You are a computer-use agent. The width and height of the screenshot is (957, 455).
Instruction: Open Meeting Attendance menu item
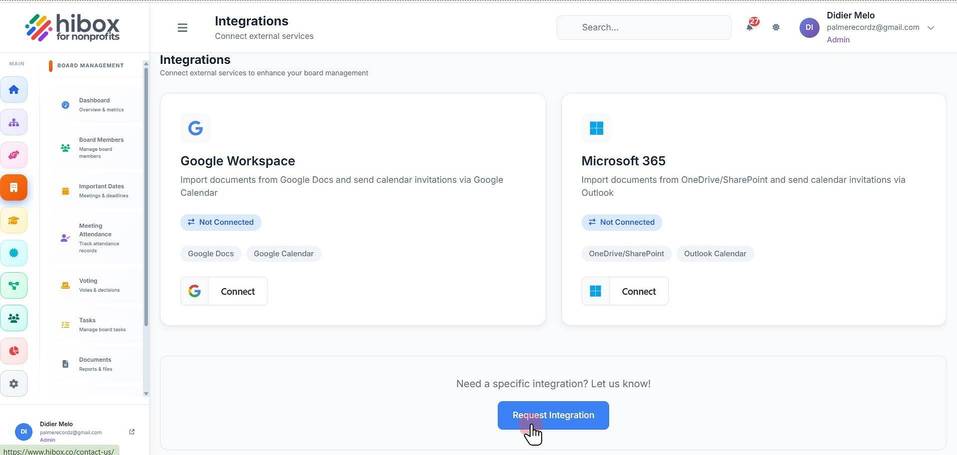[93, 238]
